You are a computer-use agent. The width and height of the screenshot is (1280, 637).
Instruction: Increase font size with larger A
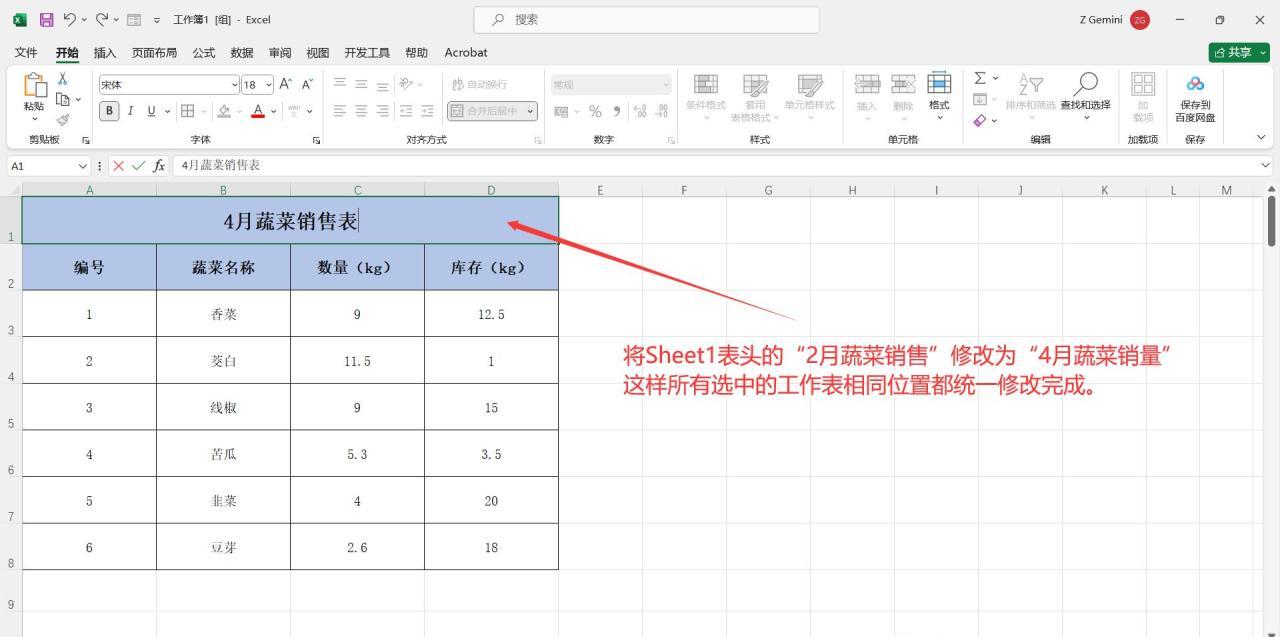286,85
